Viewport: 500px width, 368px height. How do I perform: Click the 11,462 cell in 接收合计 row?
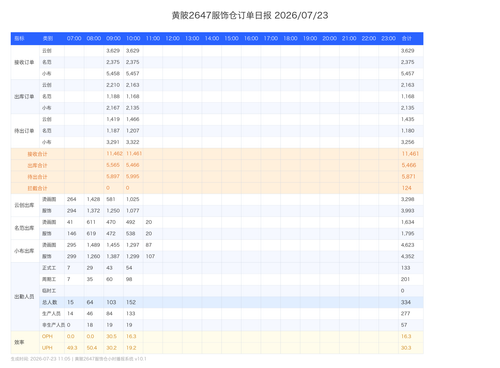click(x=114, y=153)
